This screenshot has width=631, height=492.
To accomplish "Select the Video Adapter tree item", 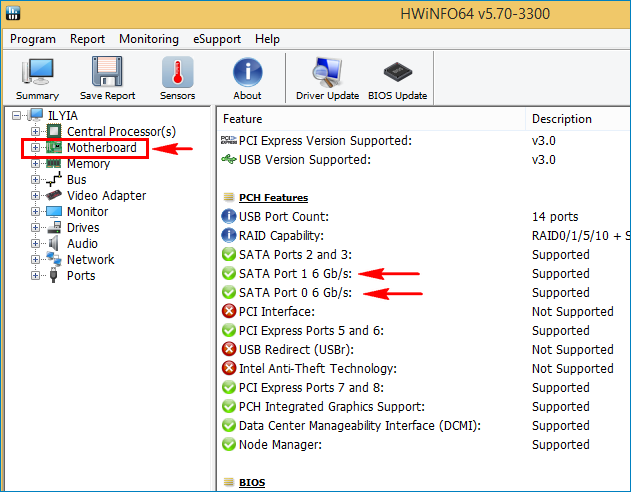I will [x=106, y=196].
